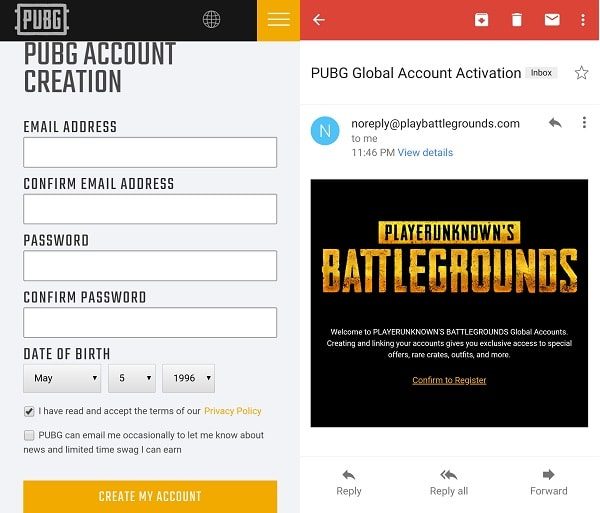Go back using the arrow icon
Image resolution: width=600 pixels, height=513 pixels.
319,20
